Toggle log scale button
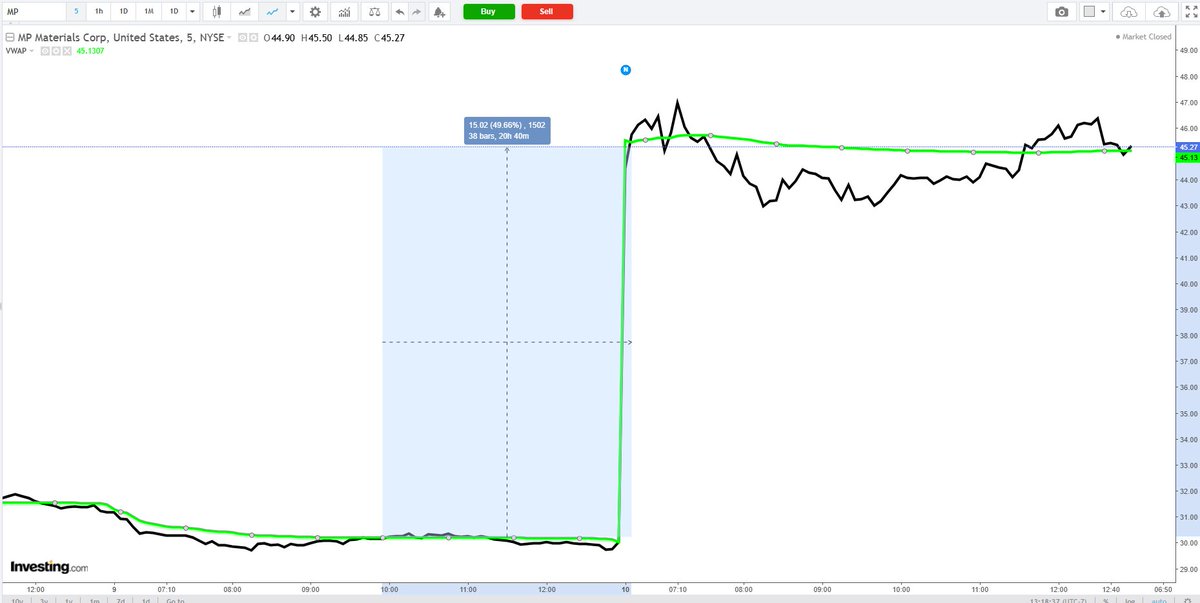Image resolution: width=1200 pixels, height=603 pixels. tap(1129, 600)
